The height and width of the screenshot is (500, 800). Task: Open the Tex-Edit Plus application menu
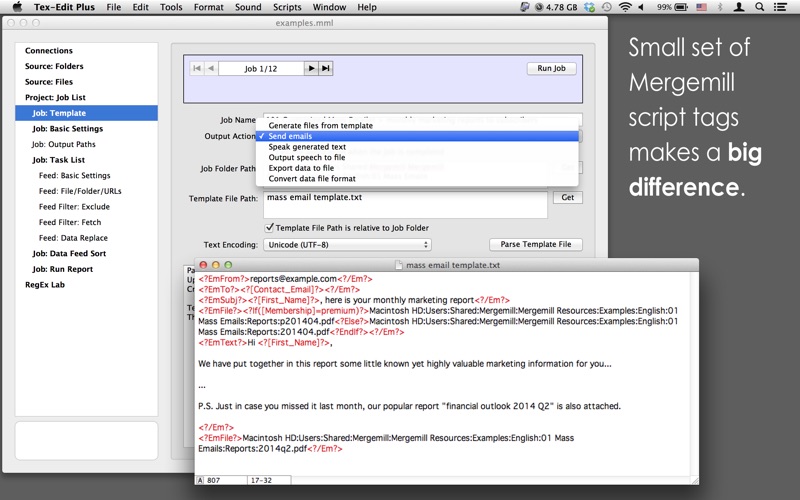64,7
